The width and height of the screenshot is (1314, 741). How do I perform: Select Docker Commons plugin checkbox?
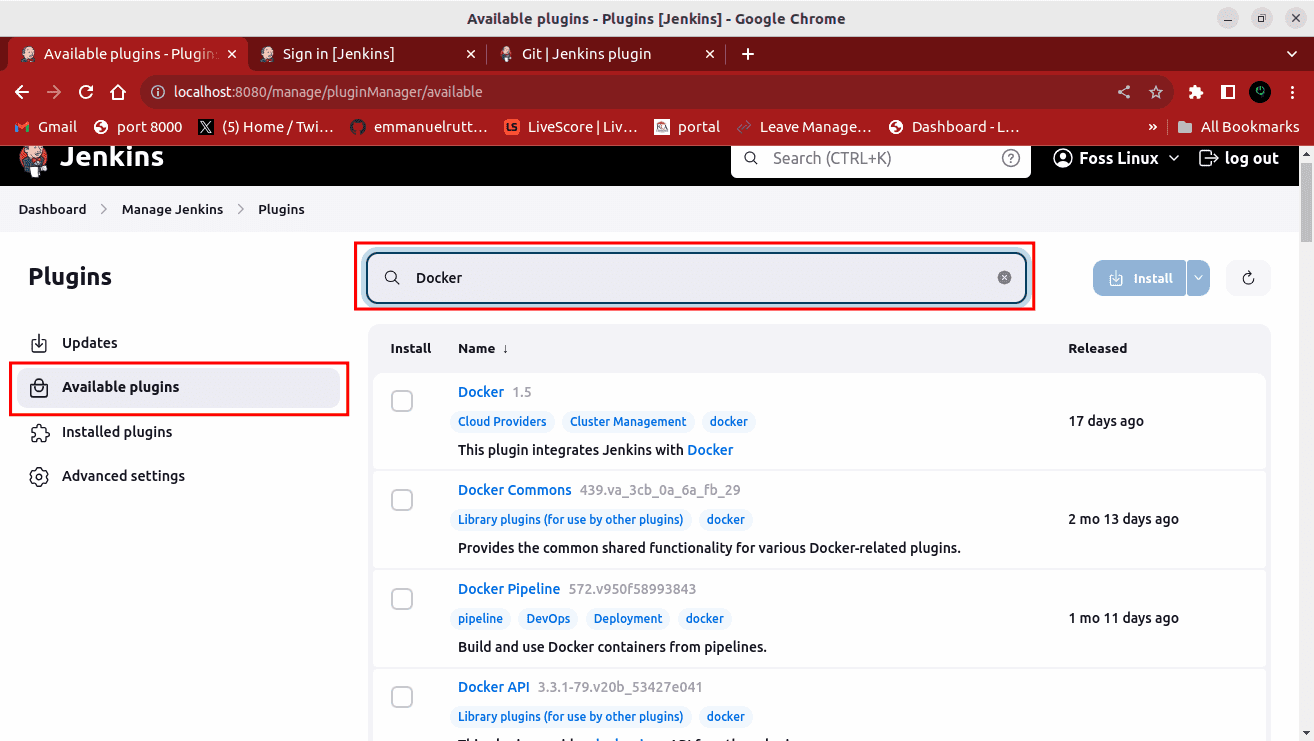click(x=402, y=500)
